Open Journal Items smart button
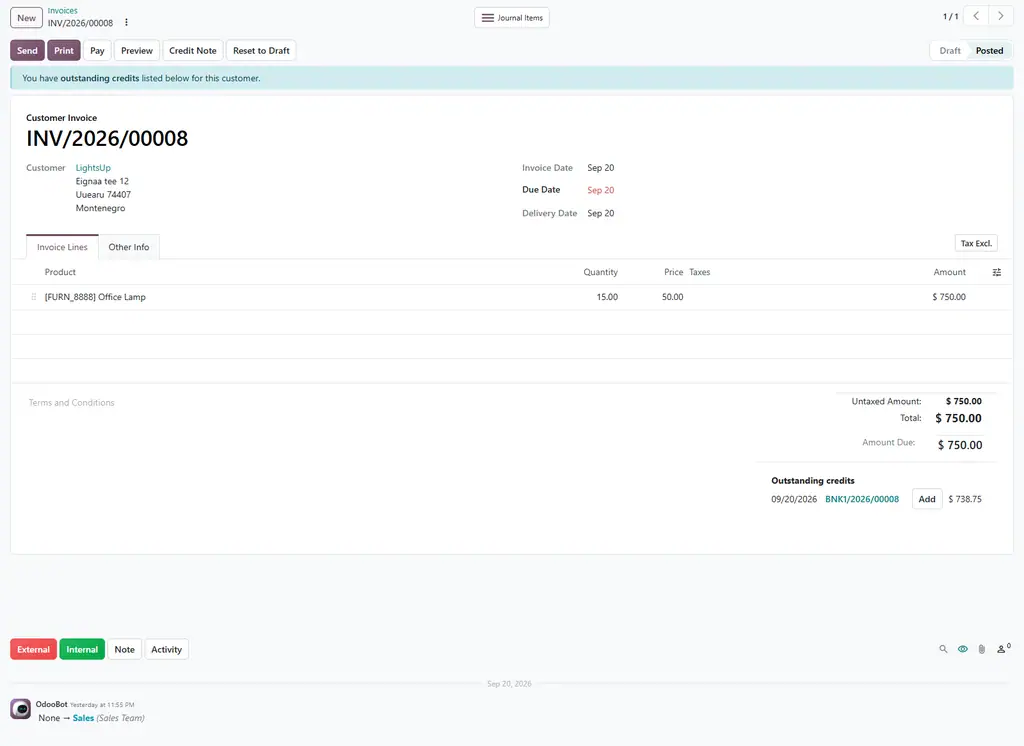Image resolution: width=1024 pixels, height=746 pixels. click(512, 18)
